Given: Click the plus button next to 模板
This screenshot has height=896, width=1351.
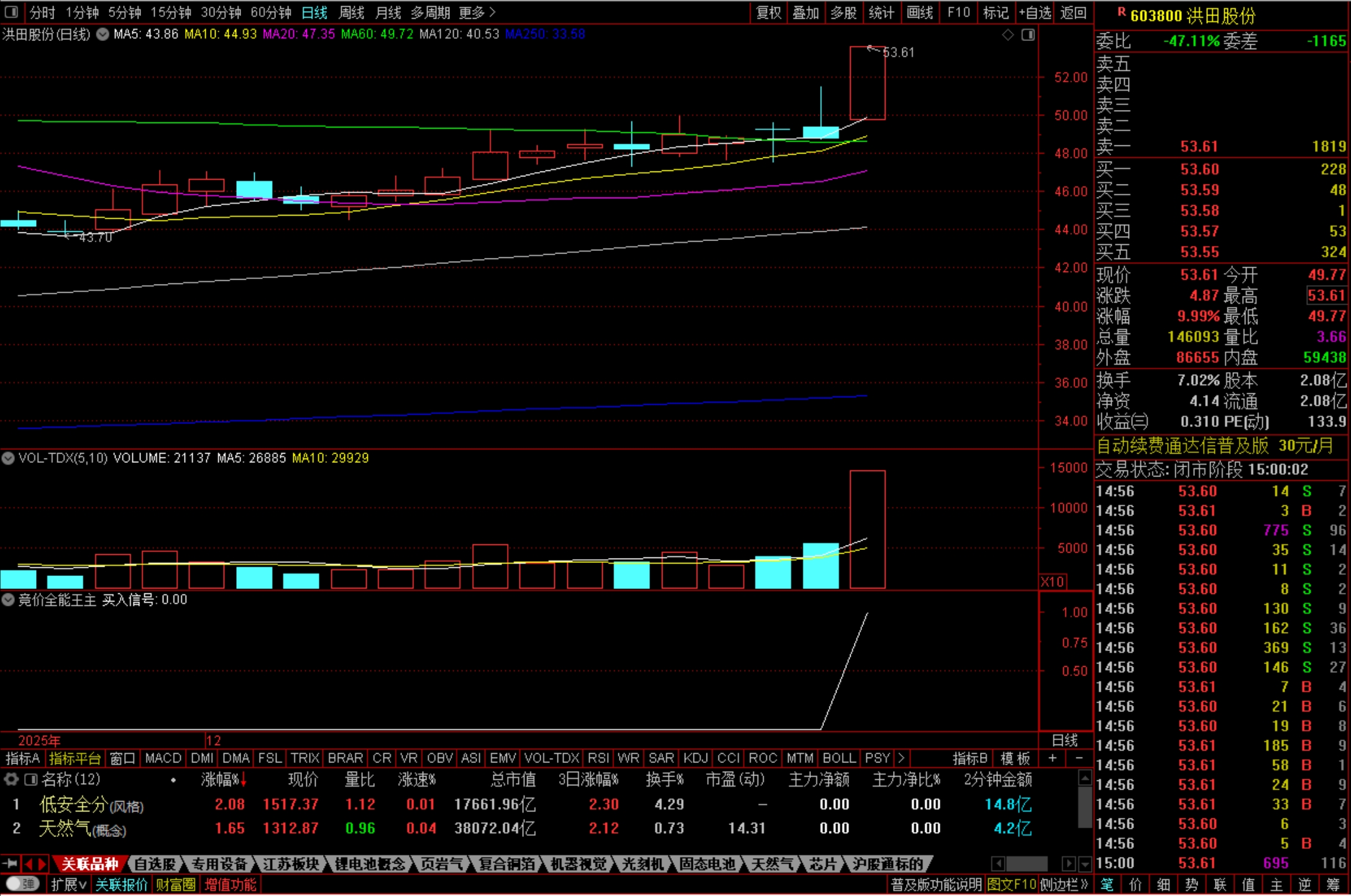Looking at the screenshot, I should [x=1052, y=758].
